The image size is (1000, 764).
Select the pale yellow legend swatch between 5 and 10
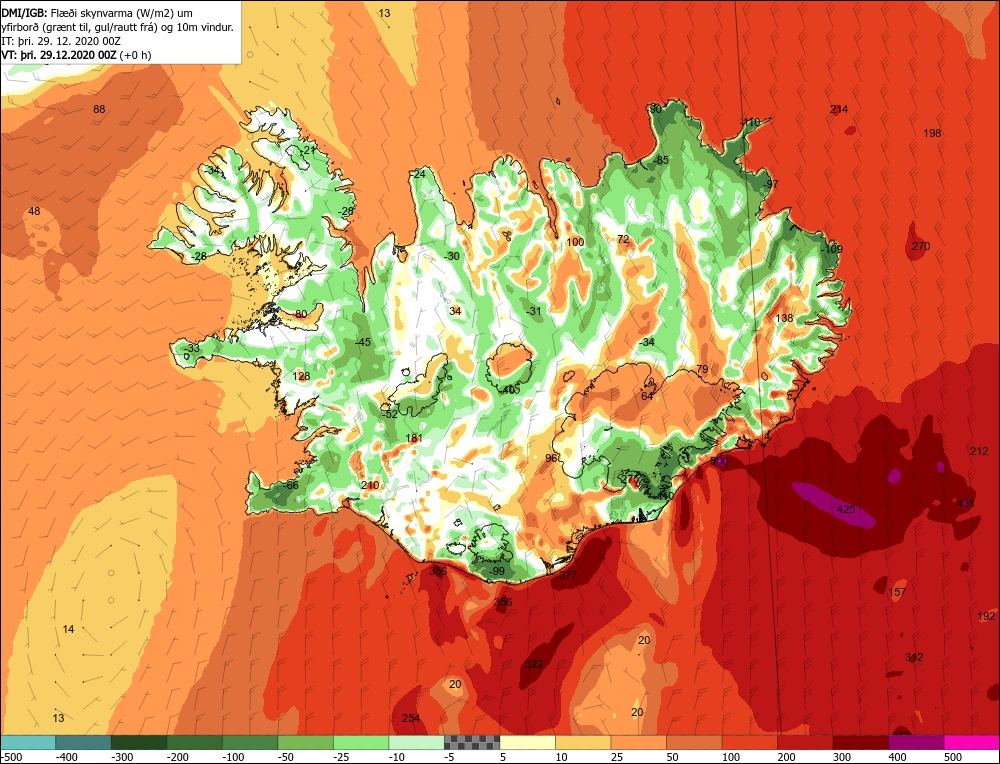527,742
